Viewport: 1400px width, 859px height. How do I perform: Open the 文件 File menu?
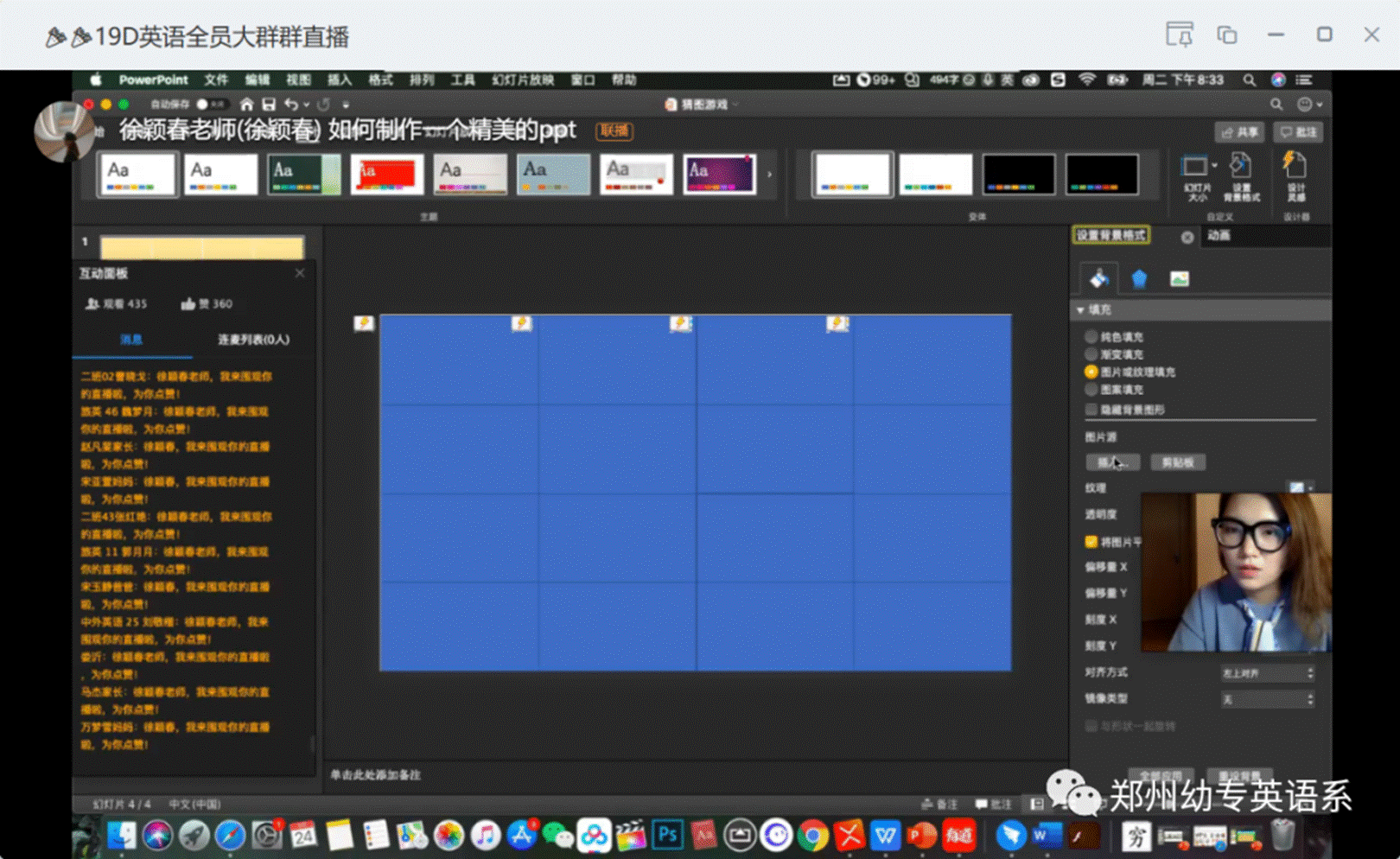coord(216,80)
